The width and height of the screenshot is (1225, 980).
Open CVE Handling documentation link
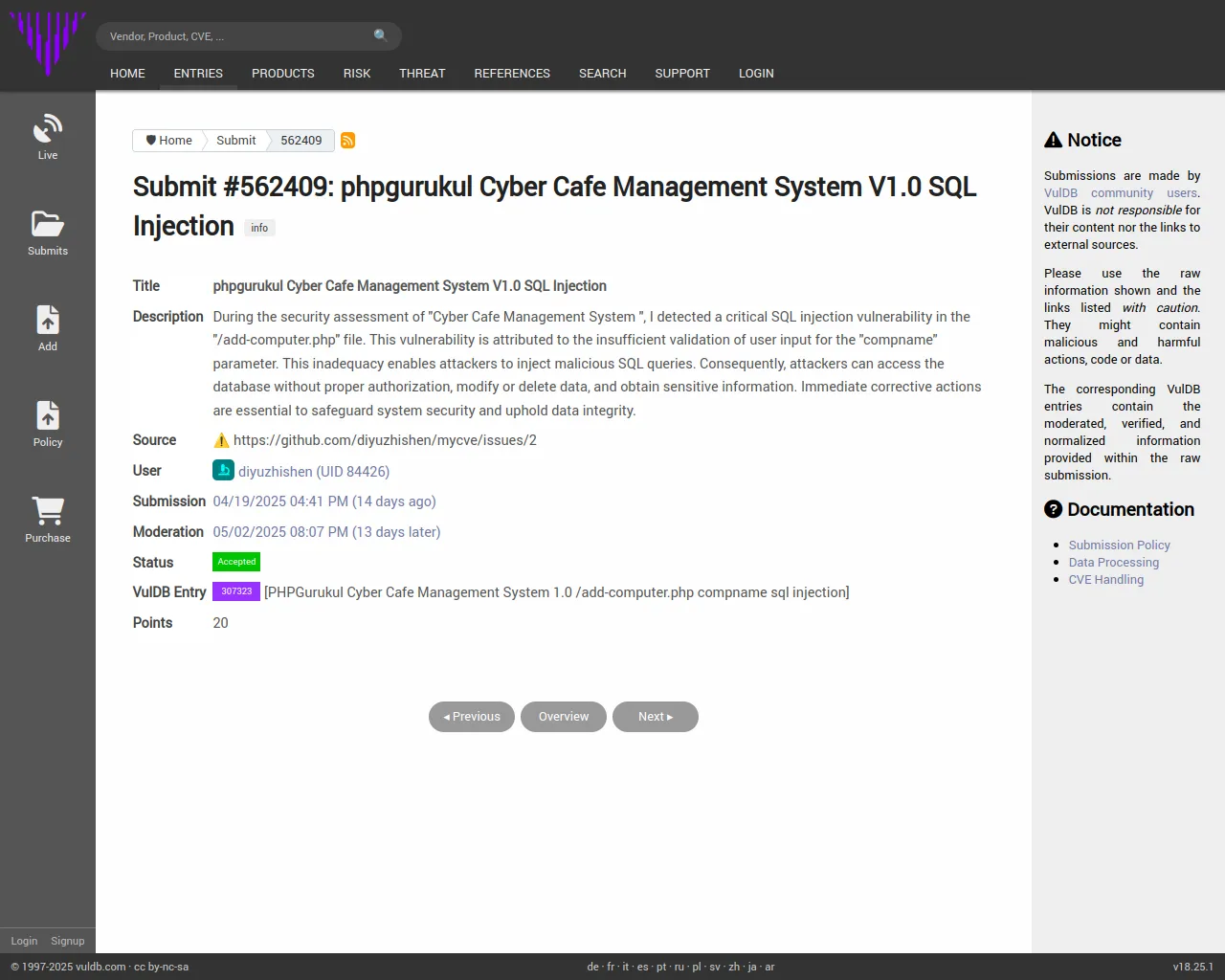pyautogui.click(x=1106, y=580)
